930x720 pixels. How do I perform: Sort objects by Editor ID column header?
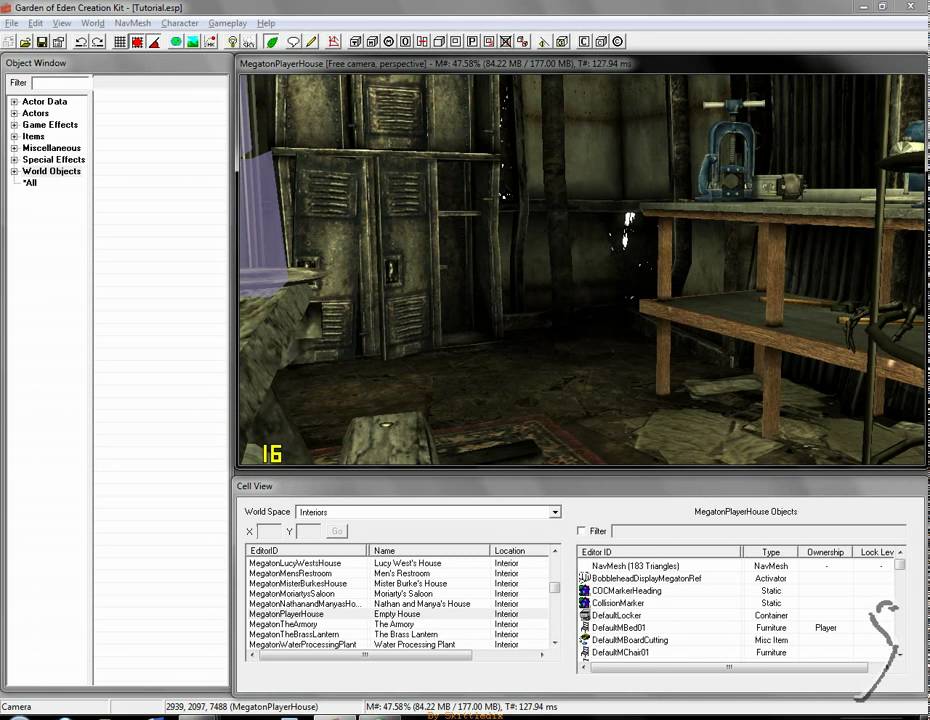659,552
